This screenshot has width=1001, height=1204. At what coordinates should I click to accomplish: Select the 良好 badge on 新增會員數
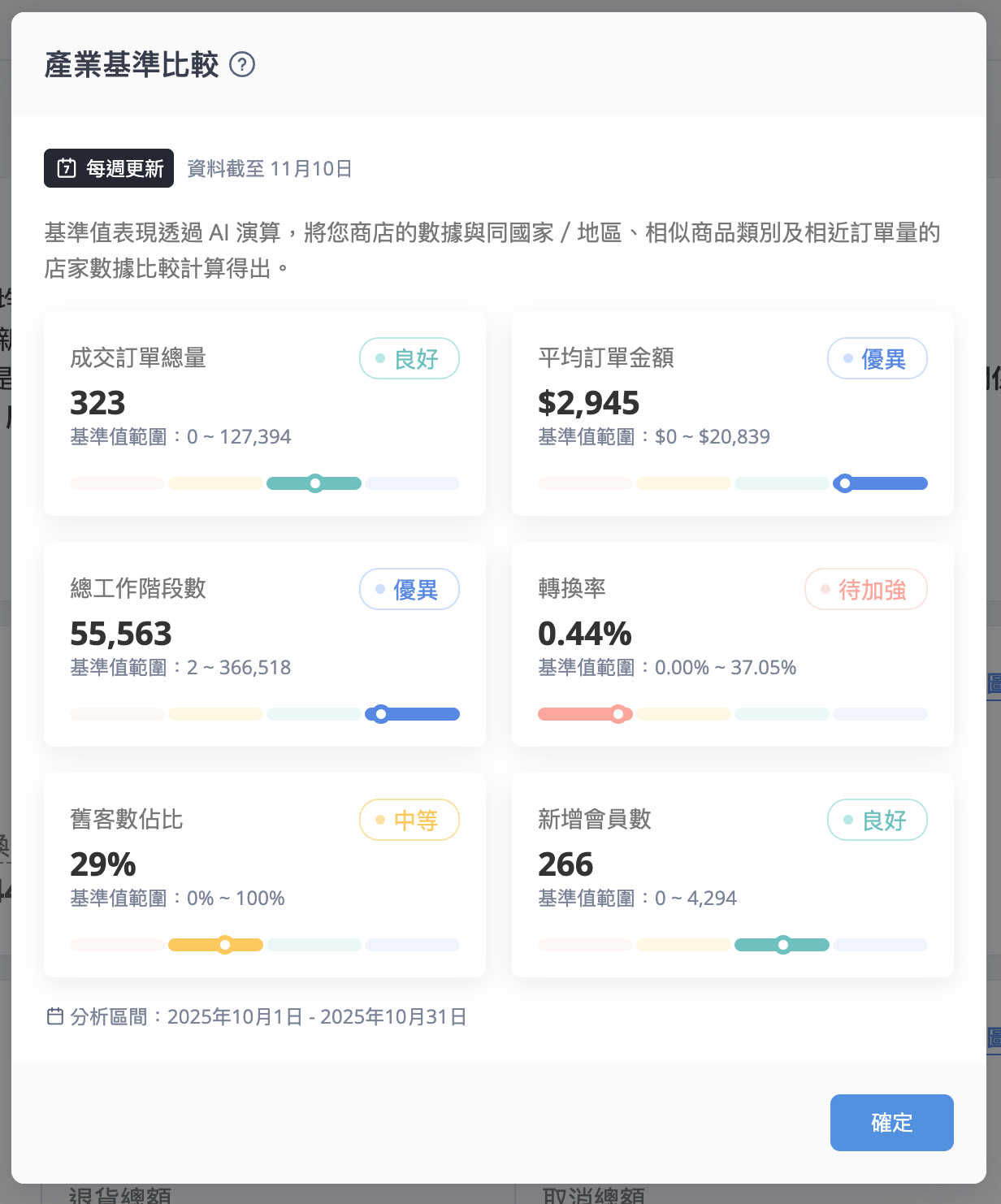(x=877, y=820)
